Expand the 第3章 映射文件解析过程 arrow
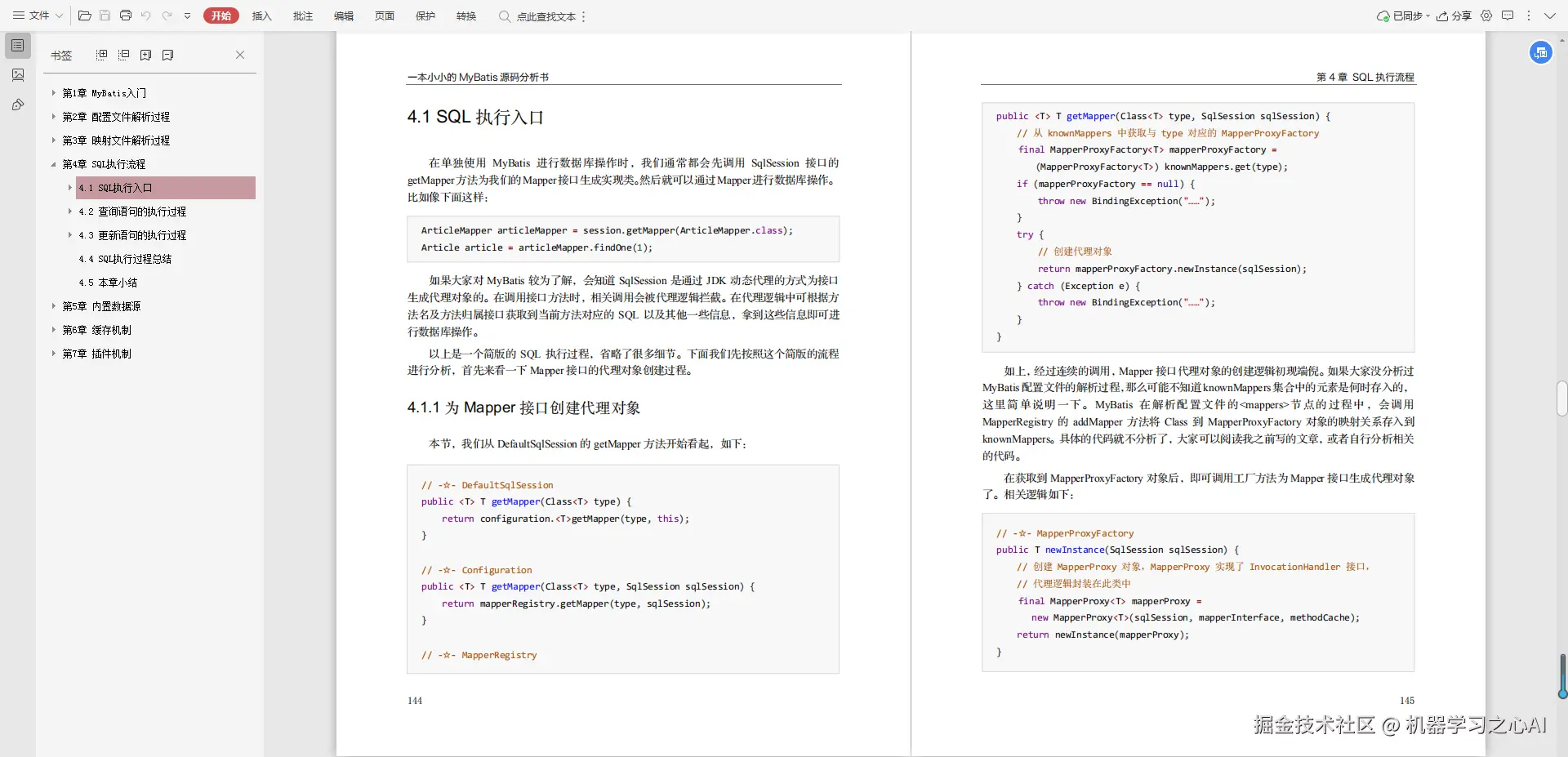 point(54,140)
